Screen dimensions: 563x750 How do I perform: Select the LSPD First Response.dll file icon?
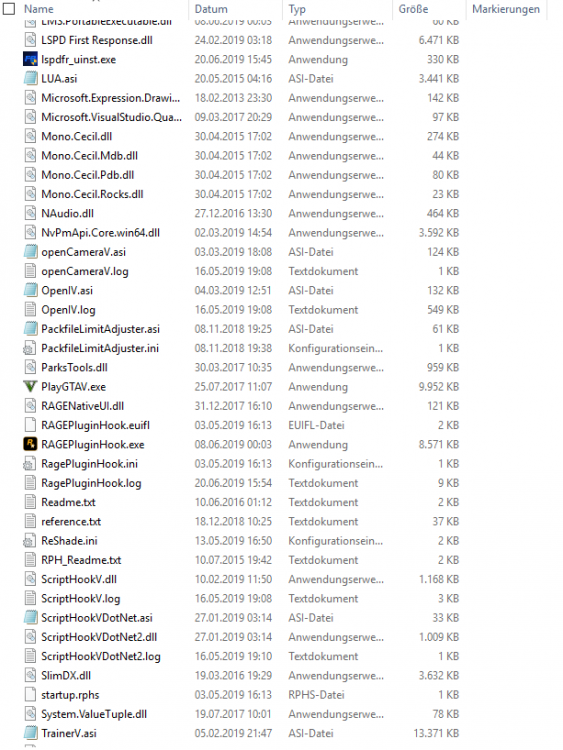tap(30, 40)
